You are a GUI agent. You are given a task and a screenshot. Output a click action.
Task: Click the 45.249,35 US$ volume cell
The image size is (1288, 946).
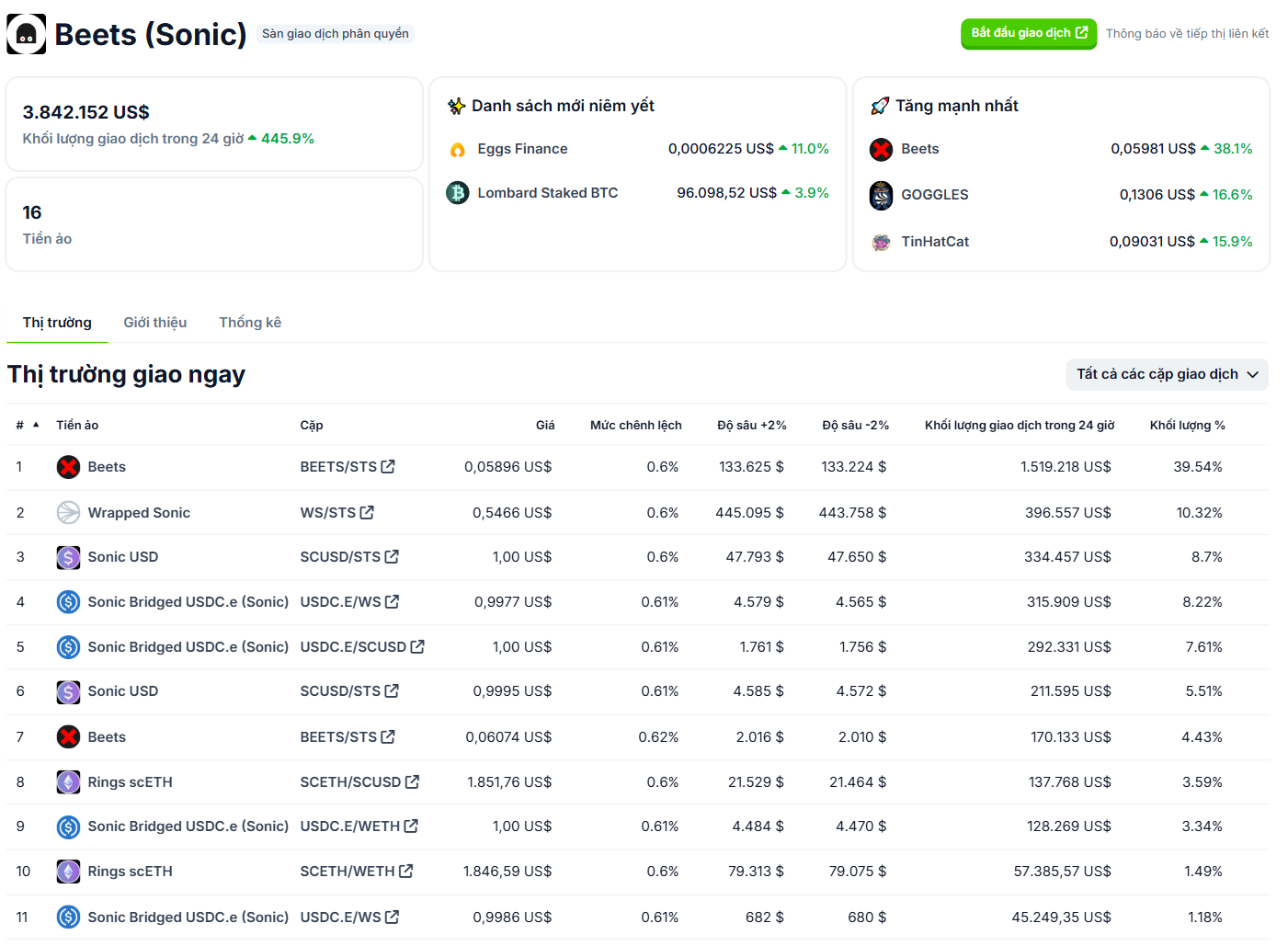(1061, 918)
